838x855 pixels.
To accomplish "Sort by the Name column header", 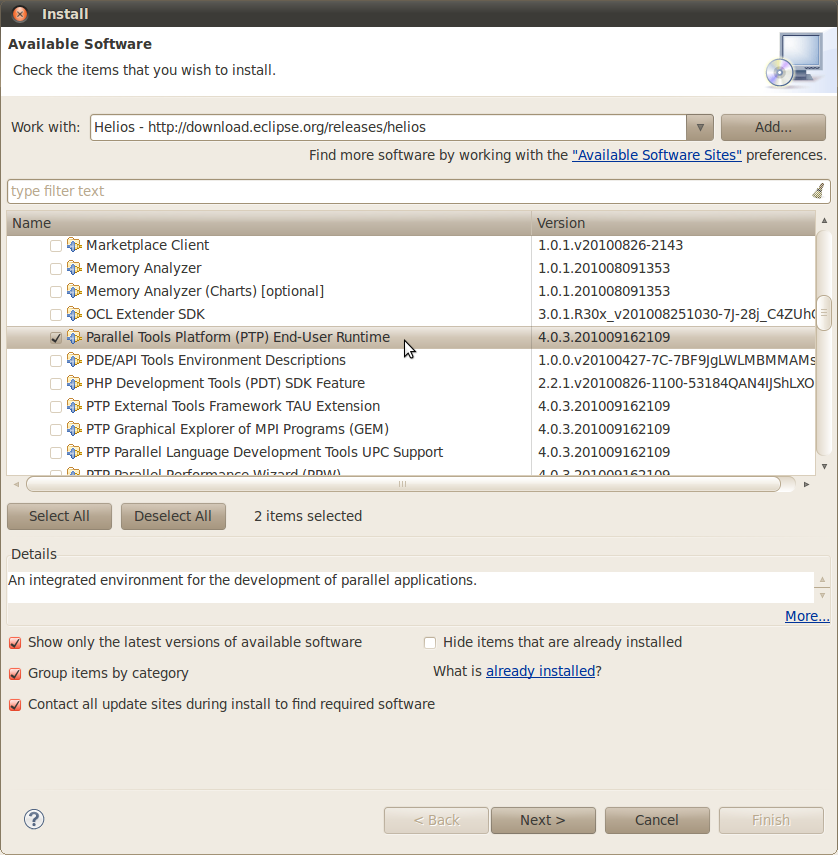I will pos(269,223).
